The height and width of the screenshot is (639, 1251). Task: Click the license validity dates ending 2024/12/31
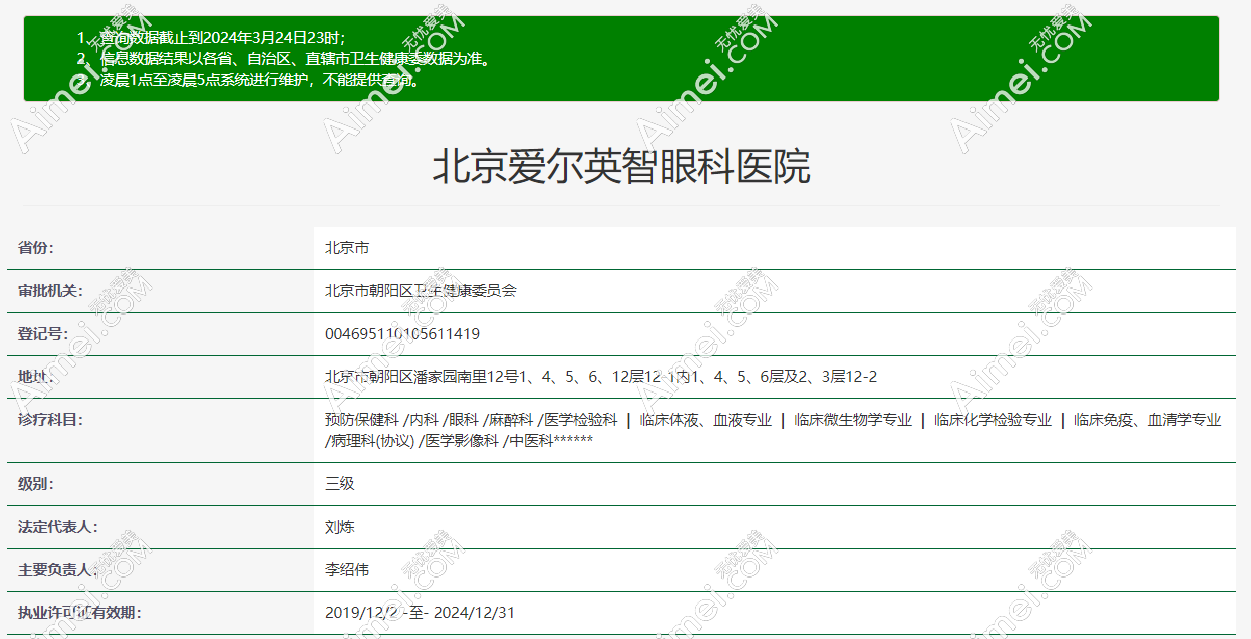420,613
